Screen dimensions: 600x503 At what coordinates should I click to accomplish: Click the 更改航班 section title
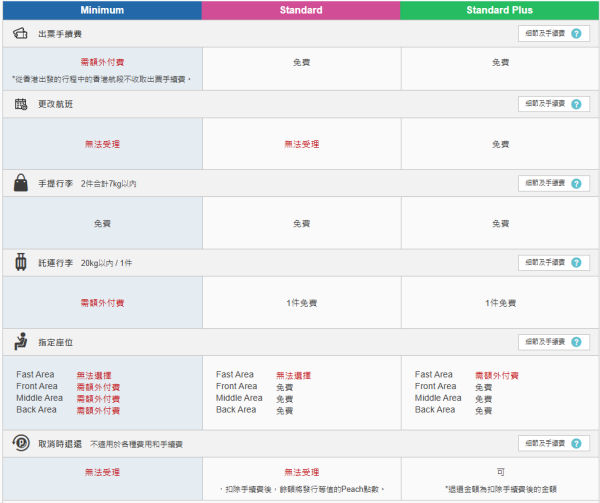[x=55, y=104]
